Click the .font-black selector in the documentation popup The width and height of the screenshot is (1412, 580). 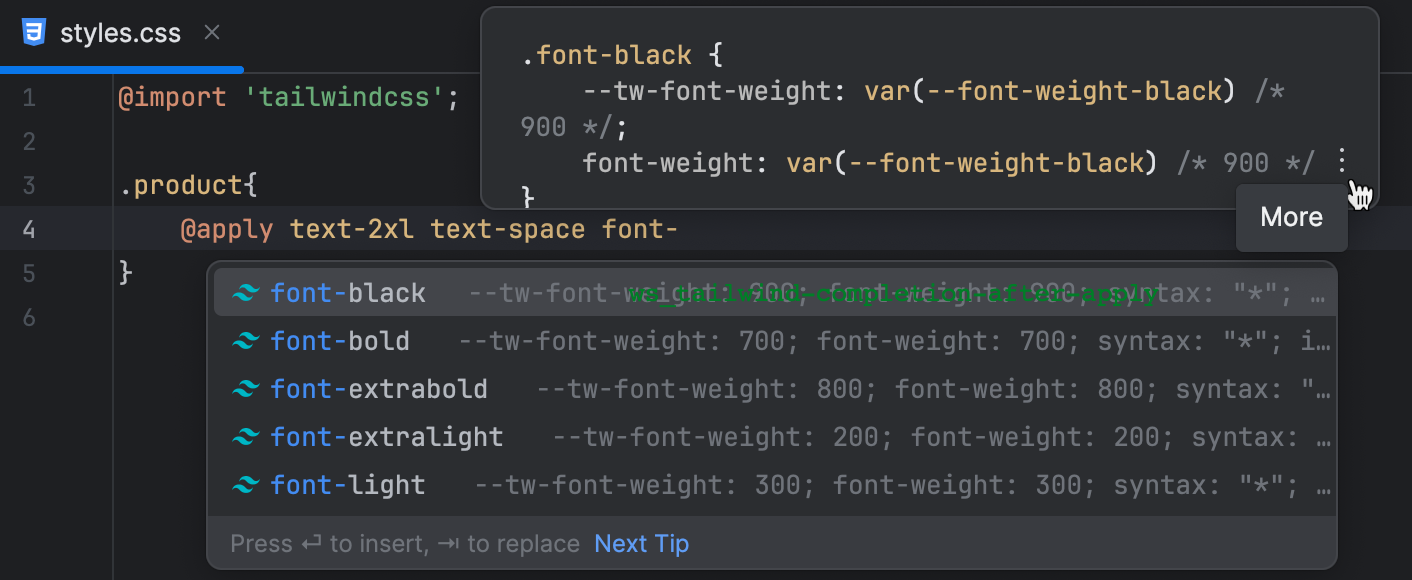pos(607,55)
